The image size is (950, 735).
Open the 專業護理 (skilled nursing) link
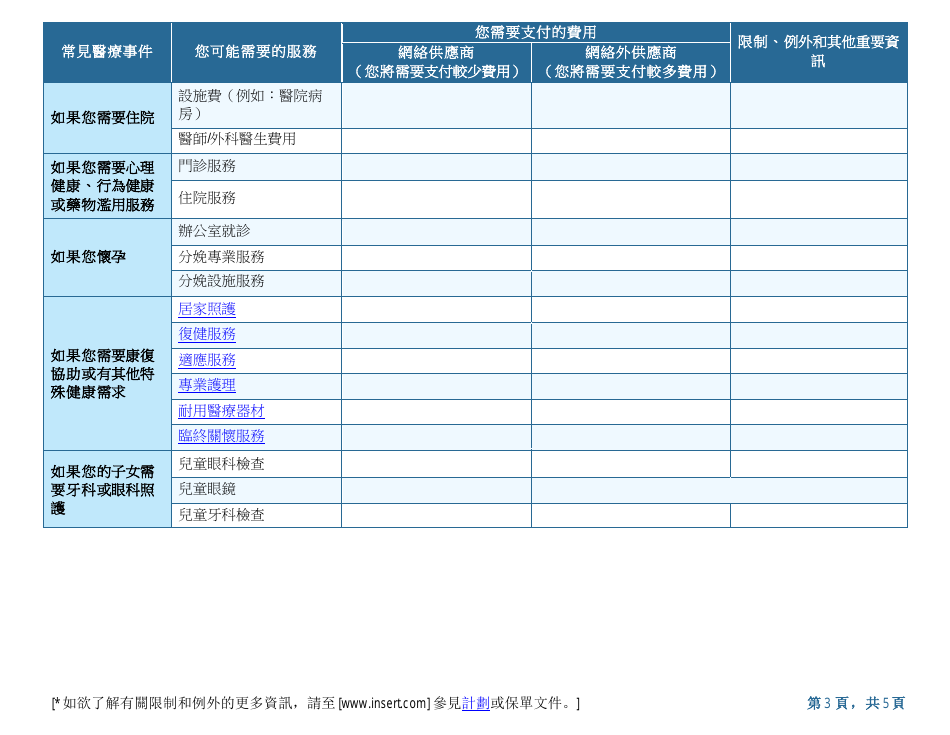tap(206, 385)
